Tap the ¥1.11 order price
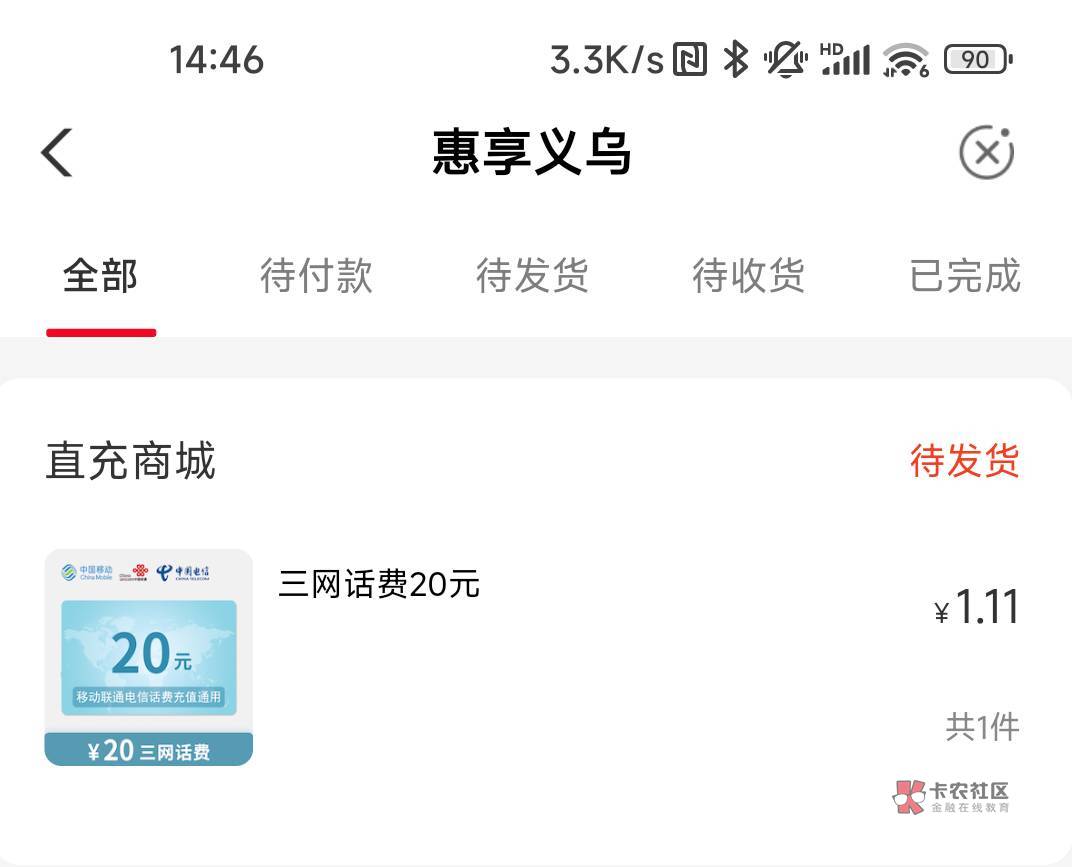The width and height of the screenshot is (1072, 867). click(976, 607)
